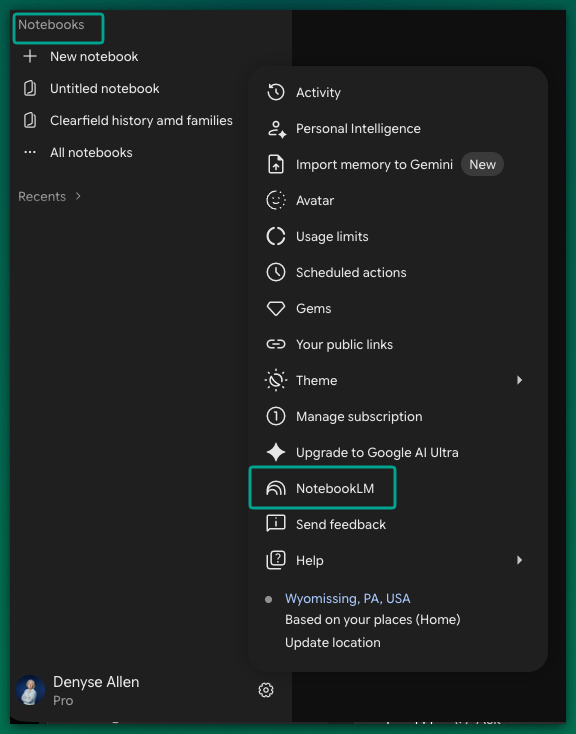Open NotebookLM from the settings menu

[x=398, y=488]
